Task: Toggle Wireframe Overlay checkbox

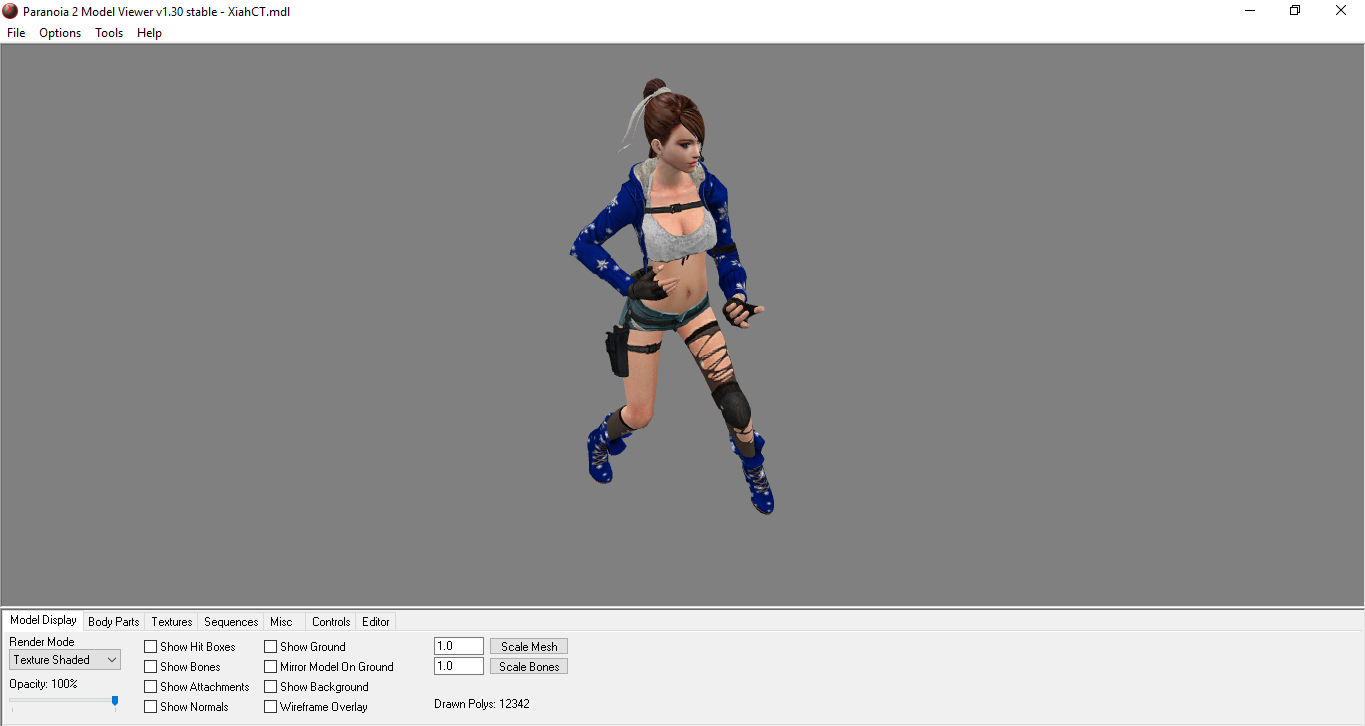Action: tap(271, 707)
